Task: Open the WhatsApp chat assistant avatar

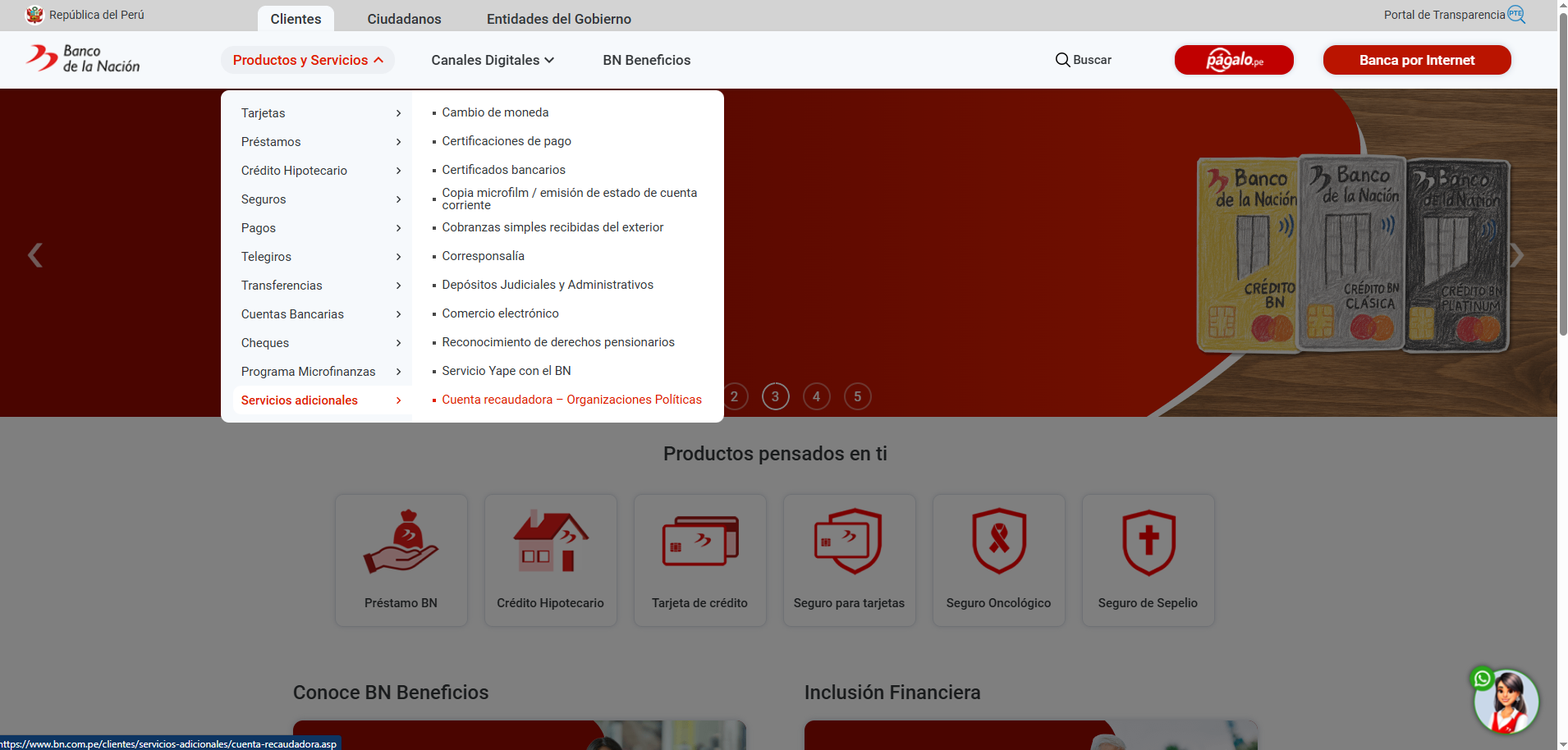Action: point(1506,702)
